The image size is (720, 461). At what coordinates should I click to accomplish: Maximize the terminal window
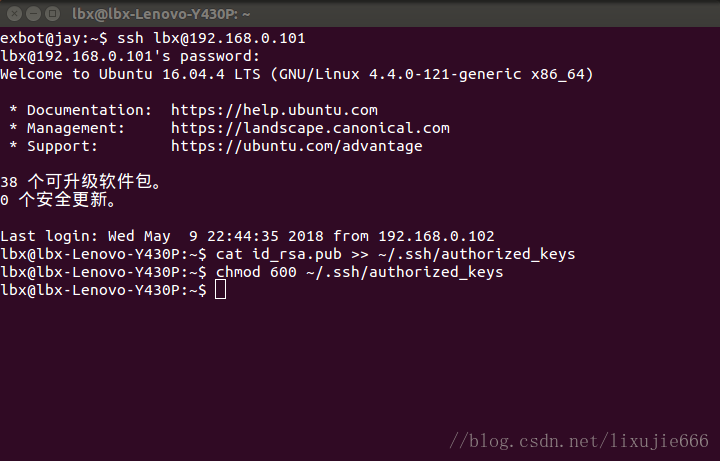(x=53, y=14)
